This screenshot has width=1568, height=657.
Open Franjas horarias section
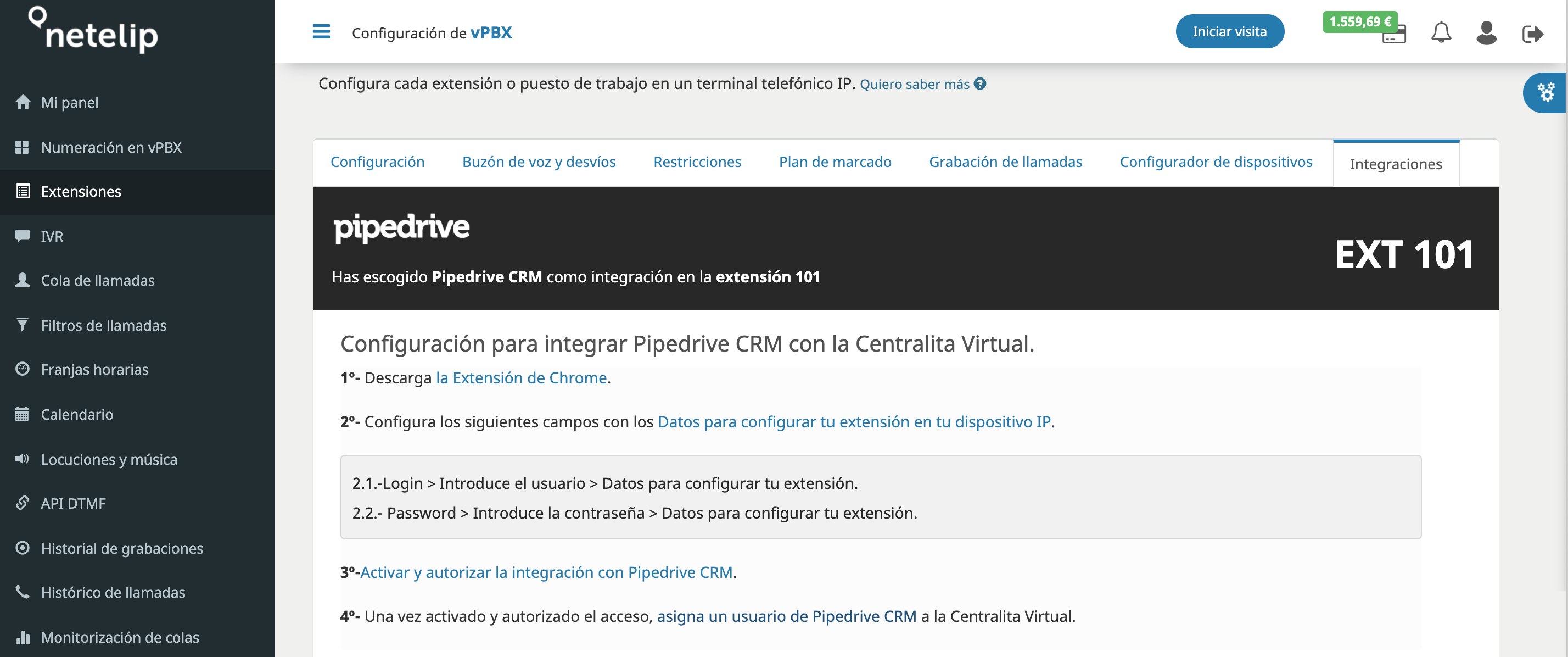[x=137, y=369]
